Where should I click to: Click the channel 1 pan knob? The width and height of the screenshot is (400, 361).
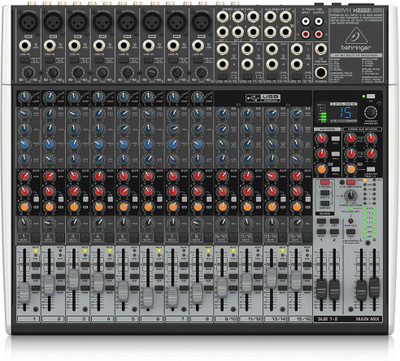point(24,223)
